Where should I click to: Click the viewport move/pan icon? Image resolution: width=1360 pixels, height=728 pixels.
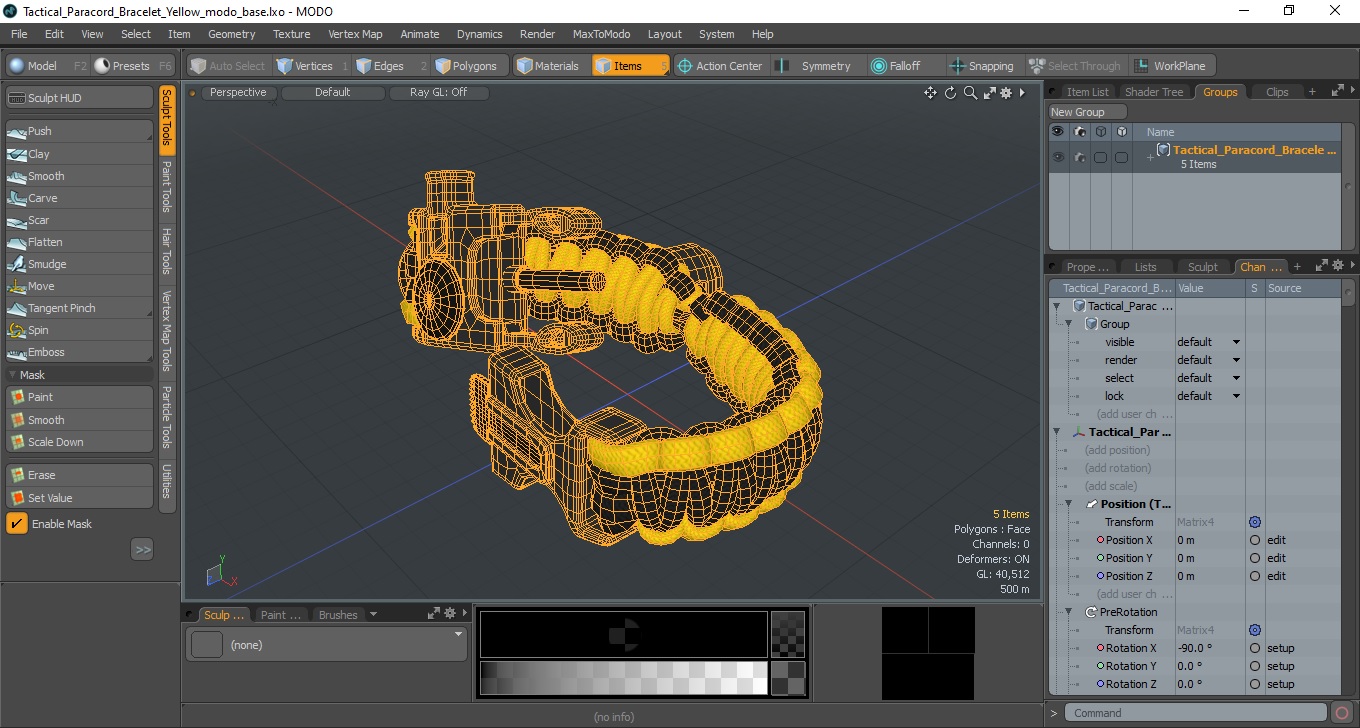[x=930, y=93]
